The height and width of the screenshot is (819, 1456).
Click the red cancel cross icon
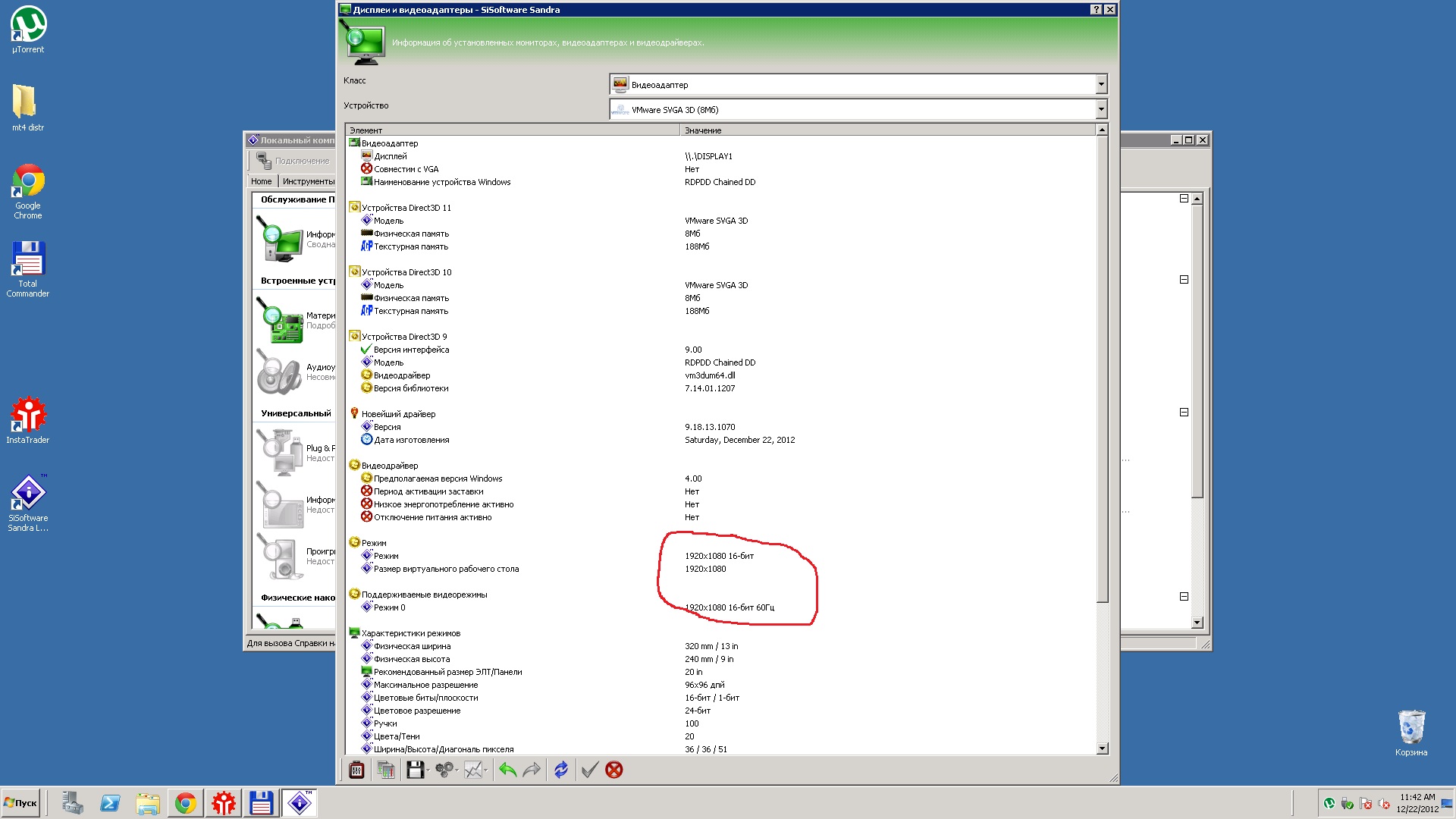(614, 770)
